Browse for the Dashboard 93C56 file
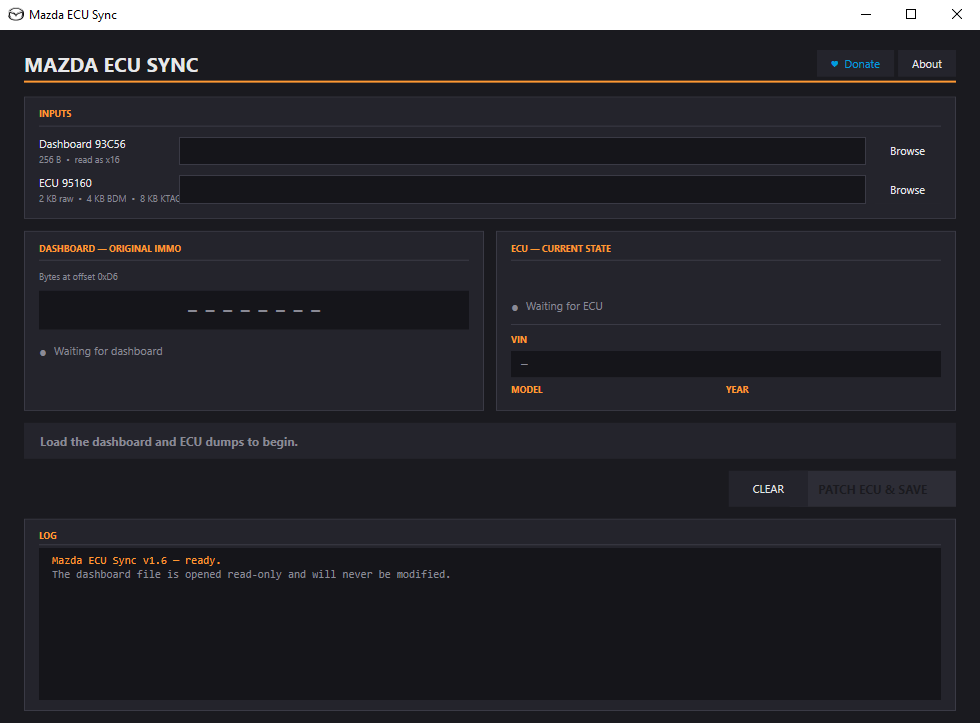 (x=907, y=151)
